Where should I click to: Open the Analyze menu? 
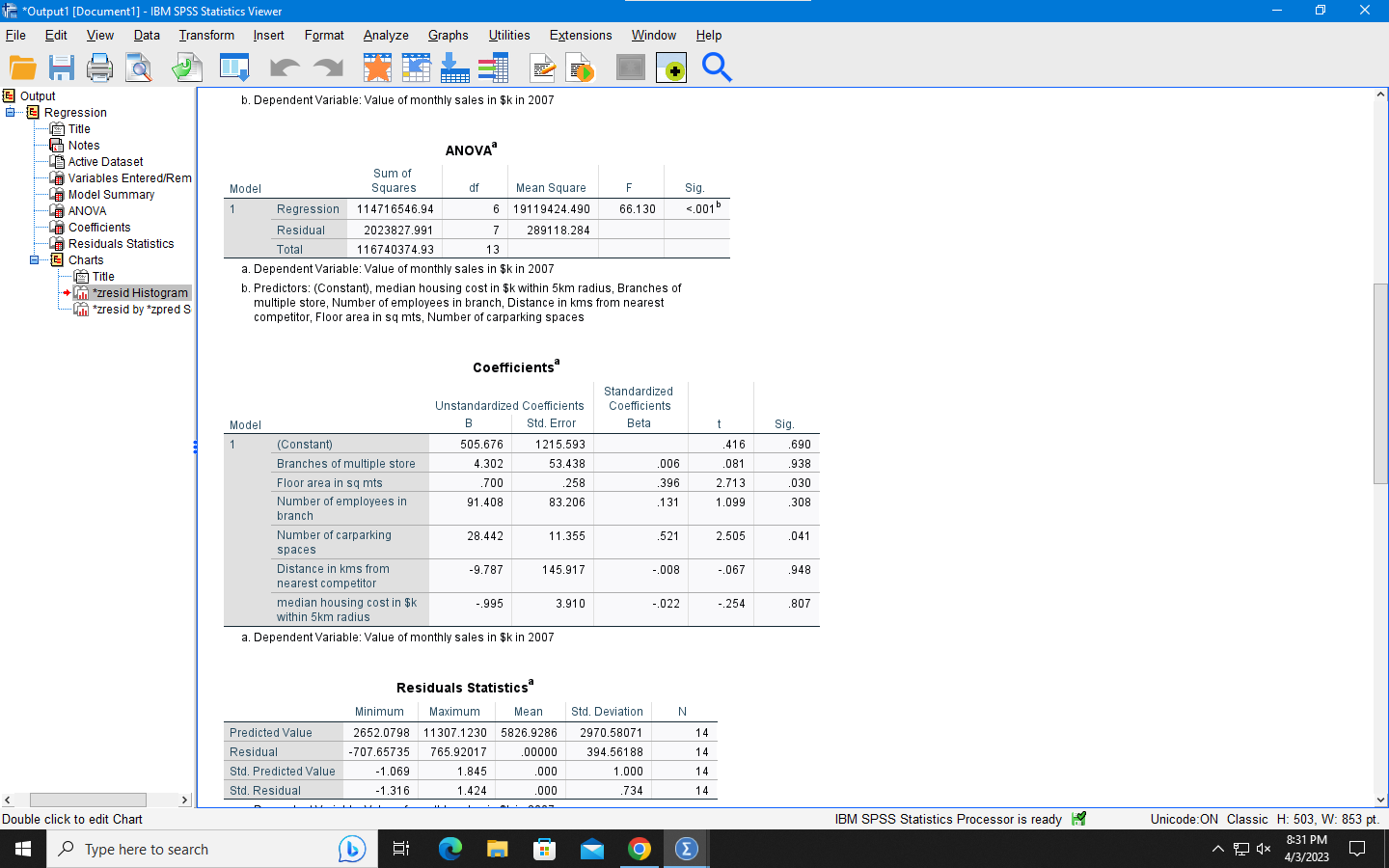385,36
